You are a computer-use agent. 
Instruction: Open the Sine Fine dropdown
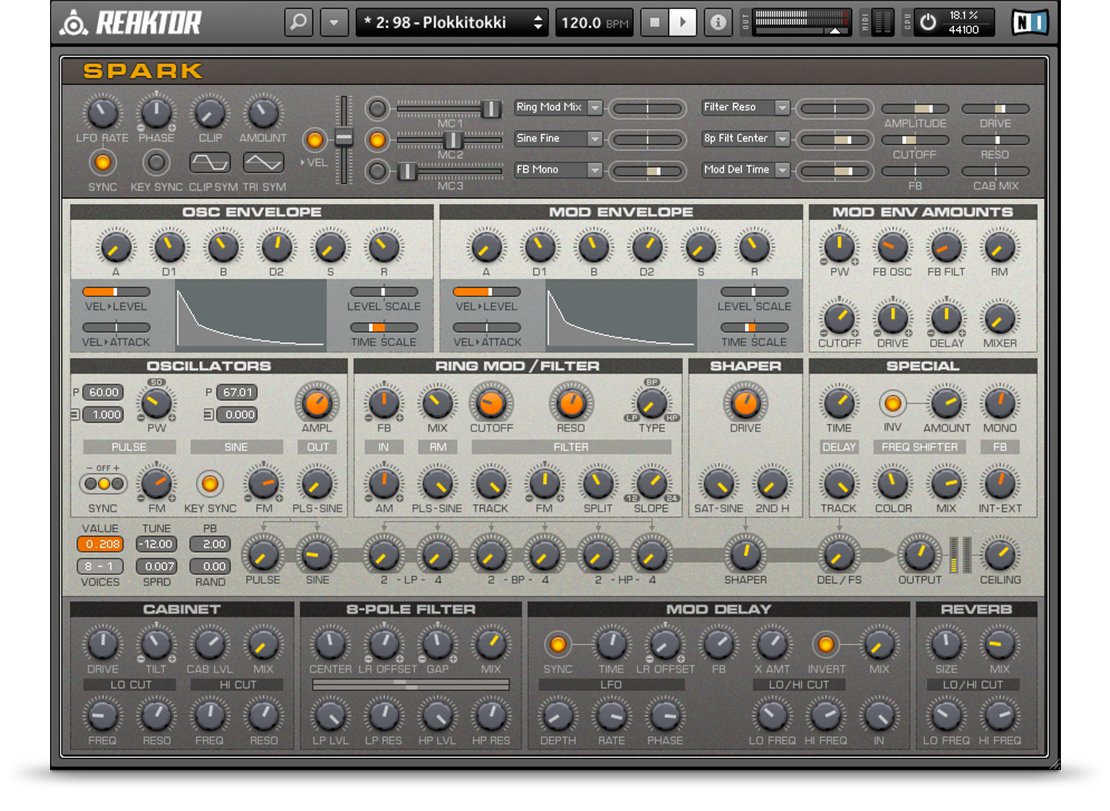(559, 139)
